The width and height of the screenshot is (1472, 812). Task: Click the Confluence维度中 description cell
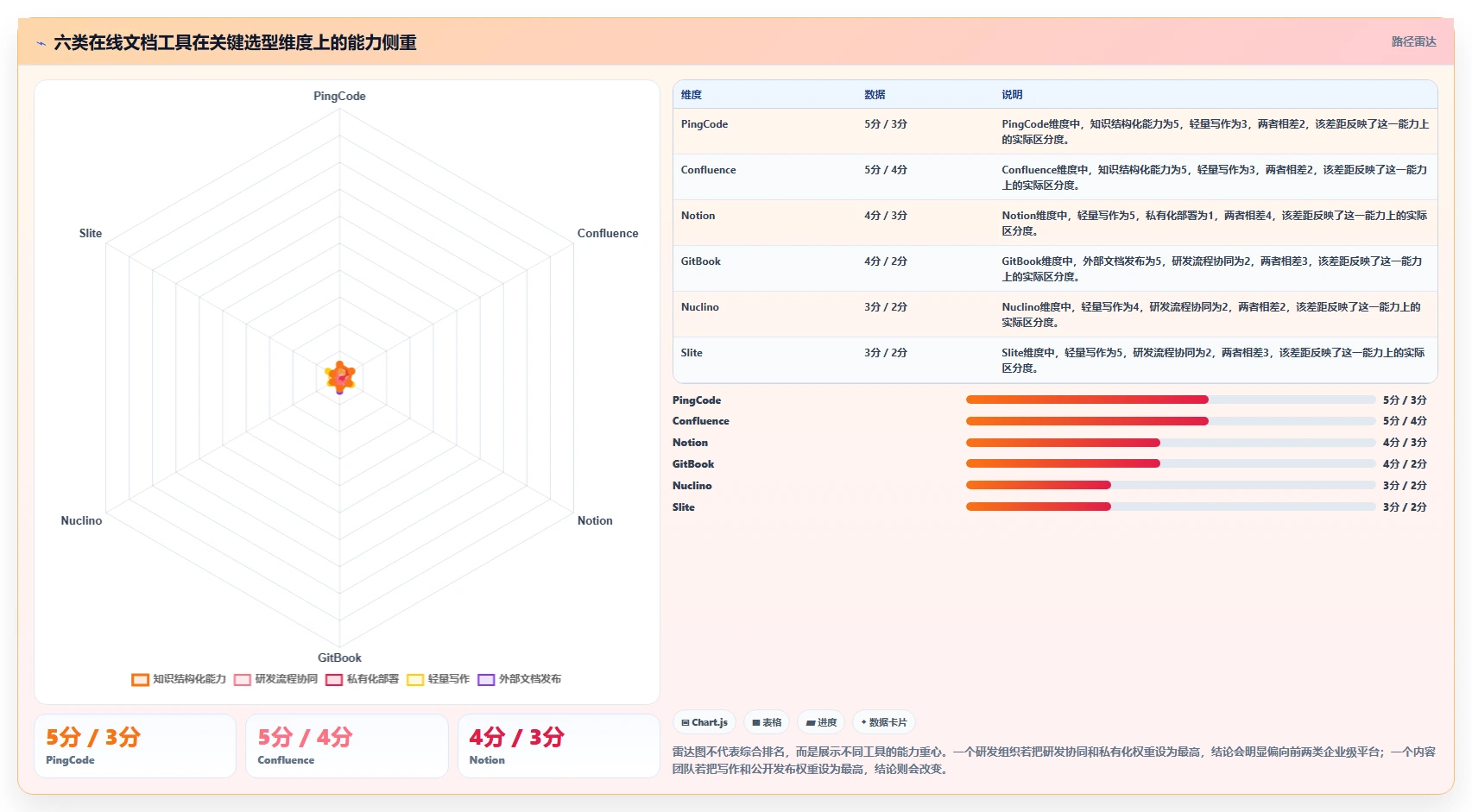pyautogui.click(x=1216, y=177)
